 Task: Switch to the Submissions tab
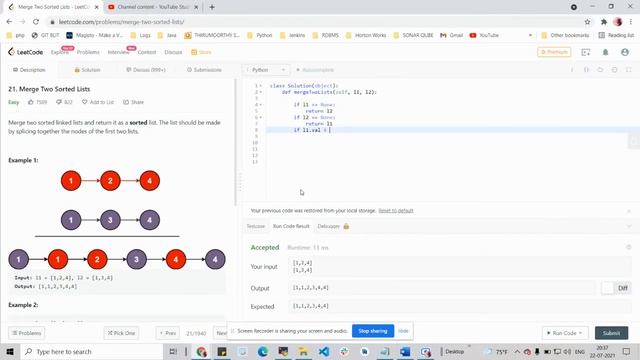(204, 70)
